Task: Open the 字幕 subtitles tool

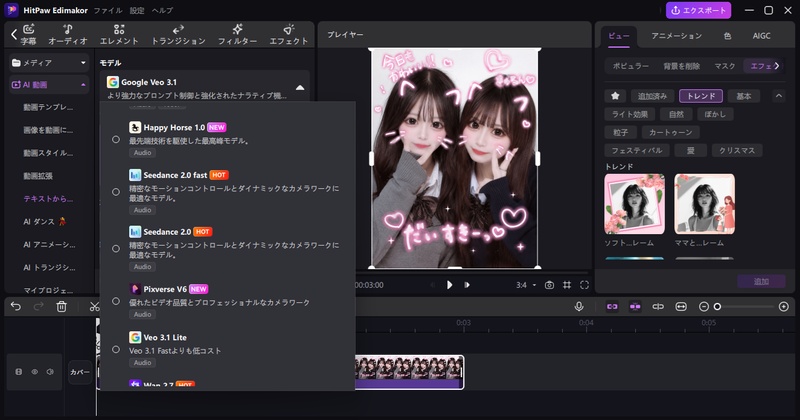Action: (29, 35)
